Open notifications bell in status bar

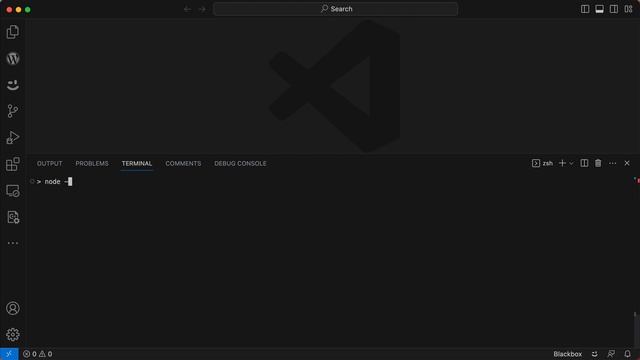(627, 354)
